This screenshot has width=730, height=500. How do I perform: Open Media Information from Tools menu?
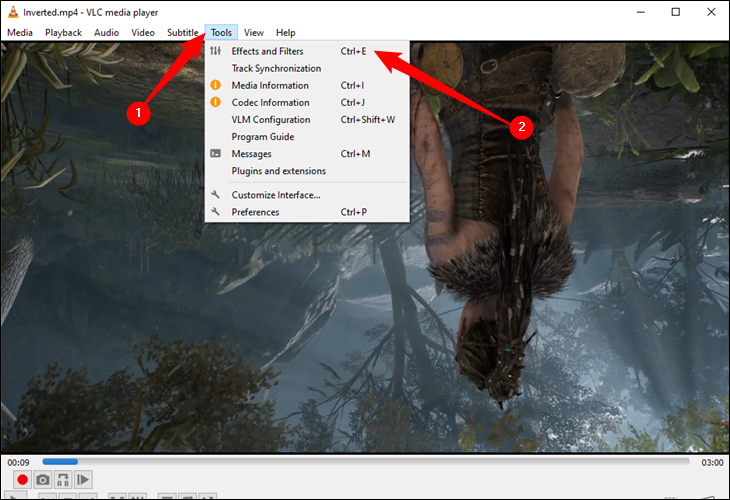270,86
